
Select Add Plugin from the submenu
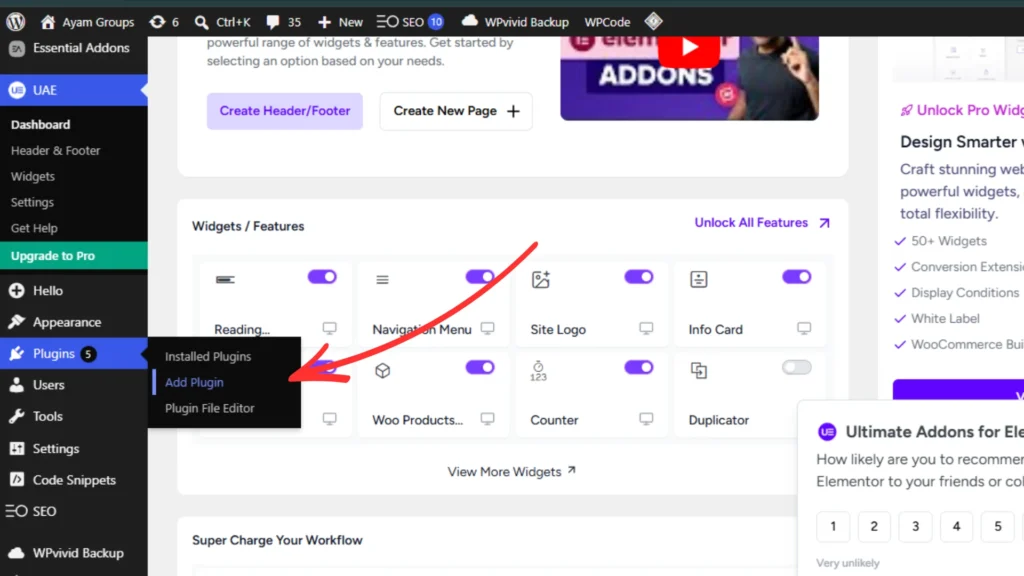point(194,383)
